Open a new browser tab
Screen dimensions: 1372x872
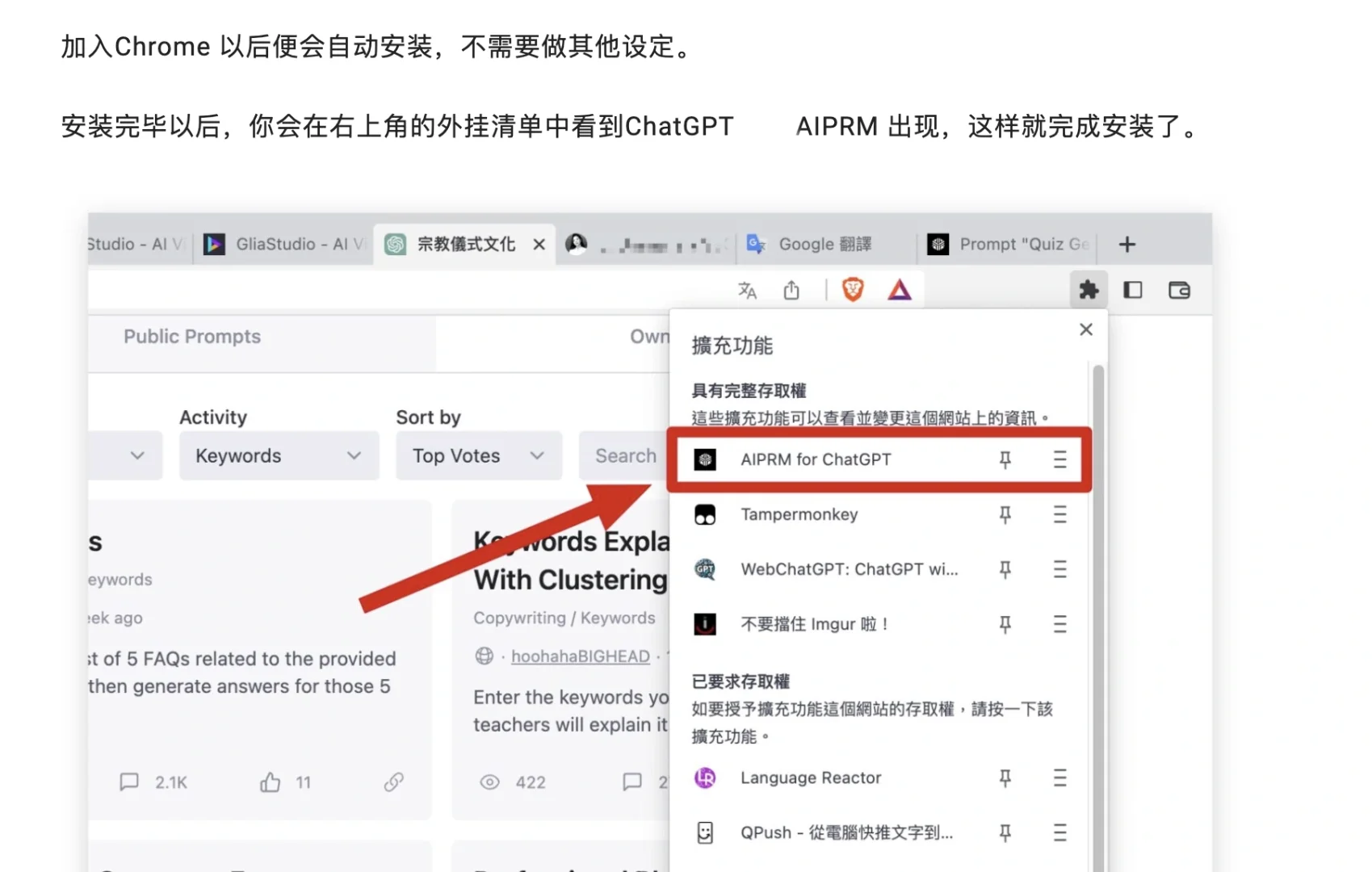click(1127, 244)
